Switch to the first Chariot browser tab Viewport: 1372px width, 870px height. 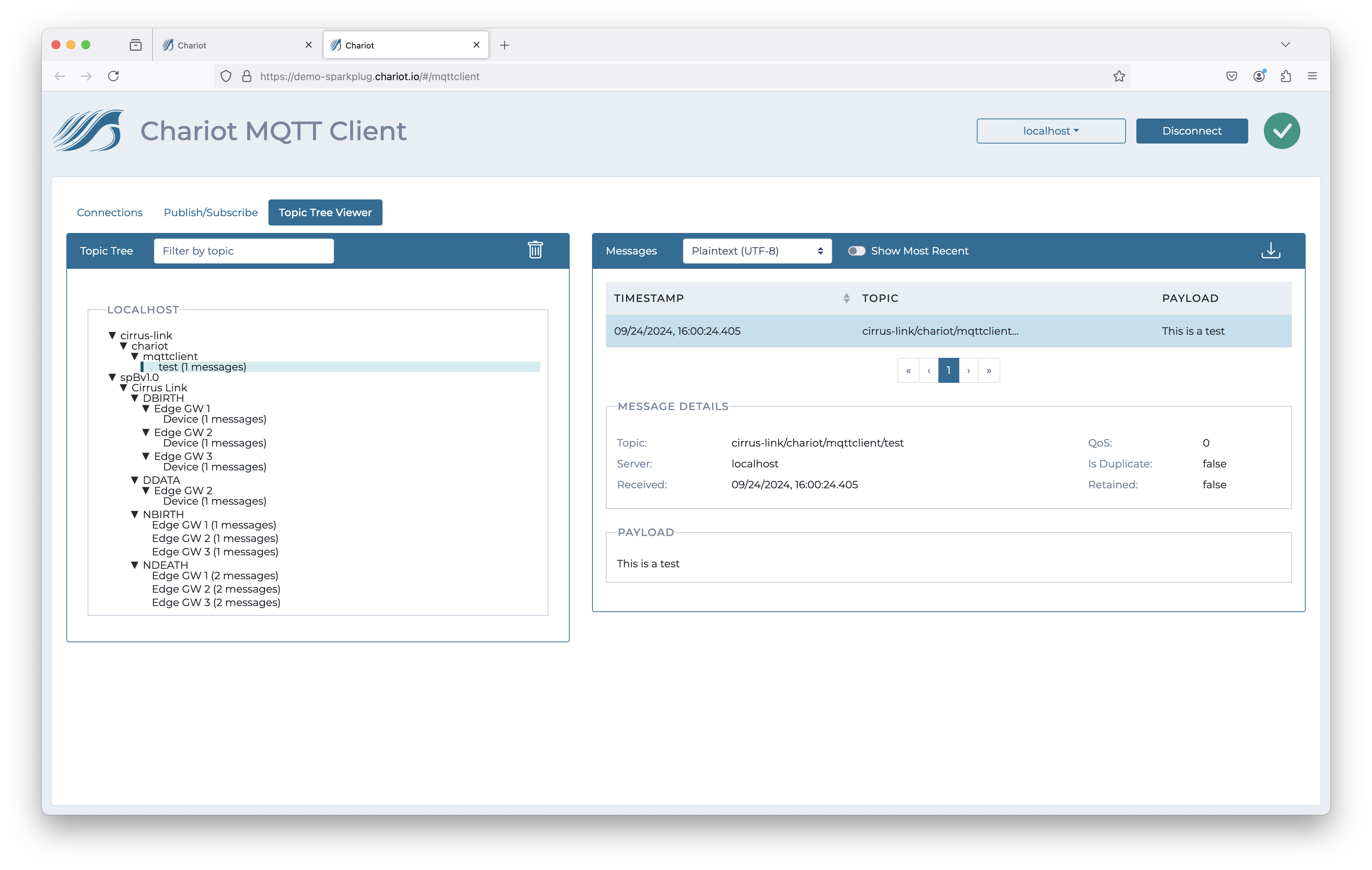[x=237, y=45]
